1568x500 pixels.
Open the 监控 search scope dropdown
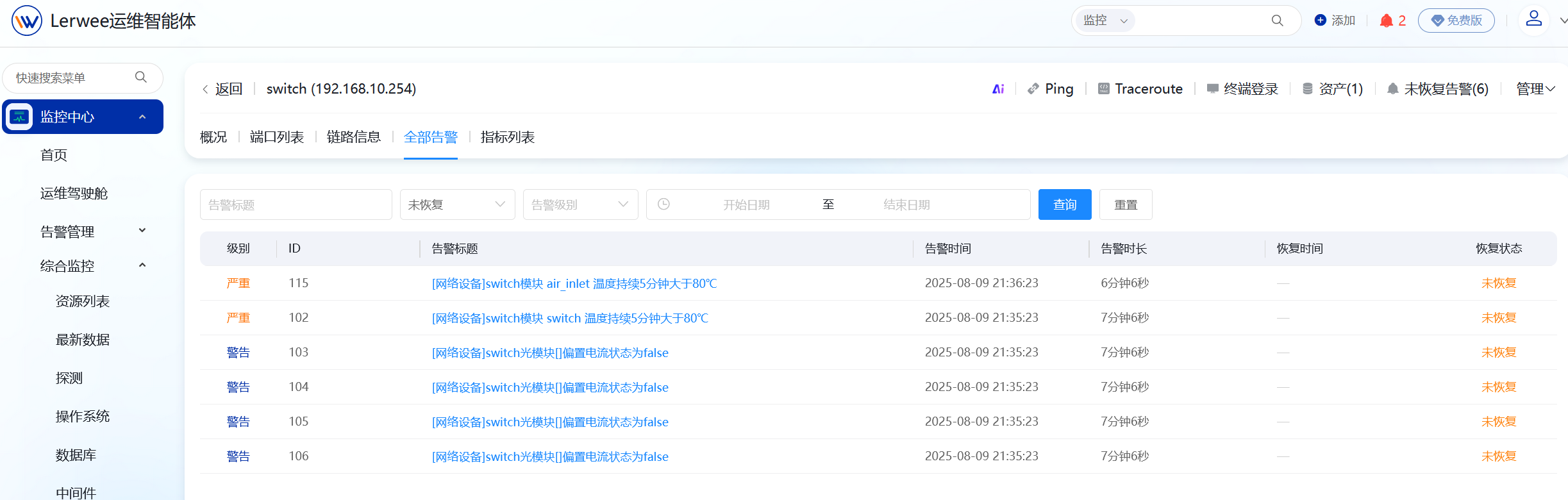(x=1105, y=21)
